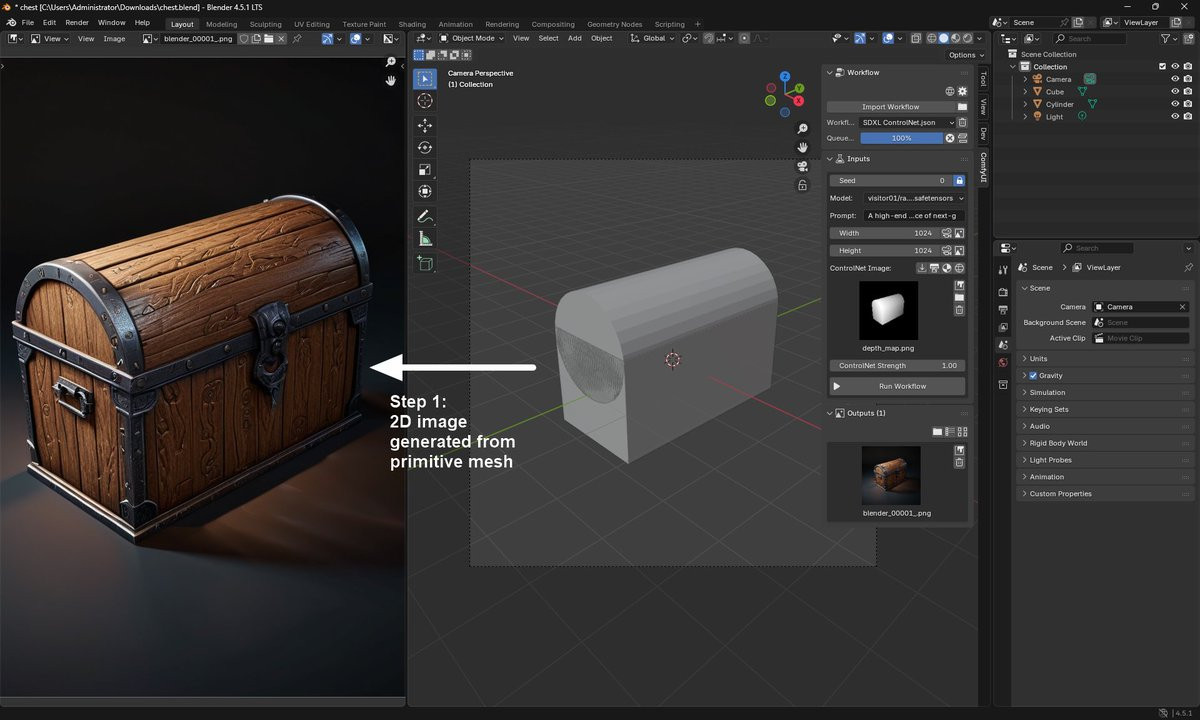Click the Image menu in the image editor
Viewport: 1200px width, 720px height.
click(114, 38)
